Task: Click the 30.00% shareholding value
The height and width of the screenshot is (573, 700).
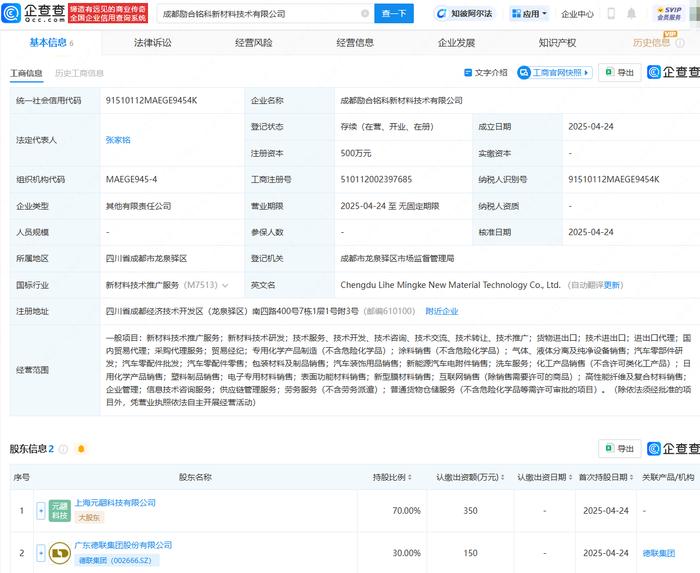Action: point(406,553)
